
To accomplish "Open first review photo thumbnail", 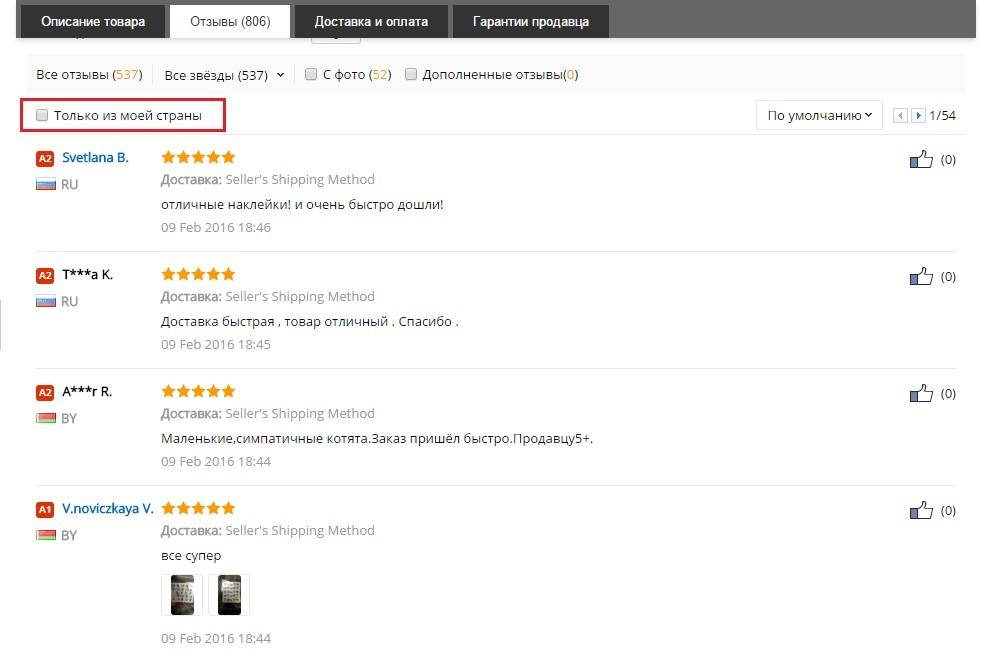I will (182, 594).
